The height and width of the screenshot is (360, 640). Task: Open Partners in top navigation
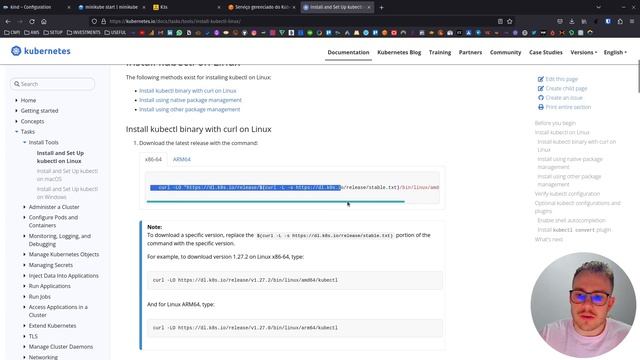(x=470, y=52)
